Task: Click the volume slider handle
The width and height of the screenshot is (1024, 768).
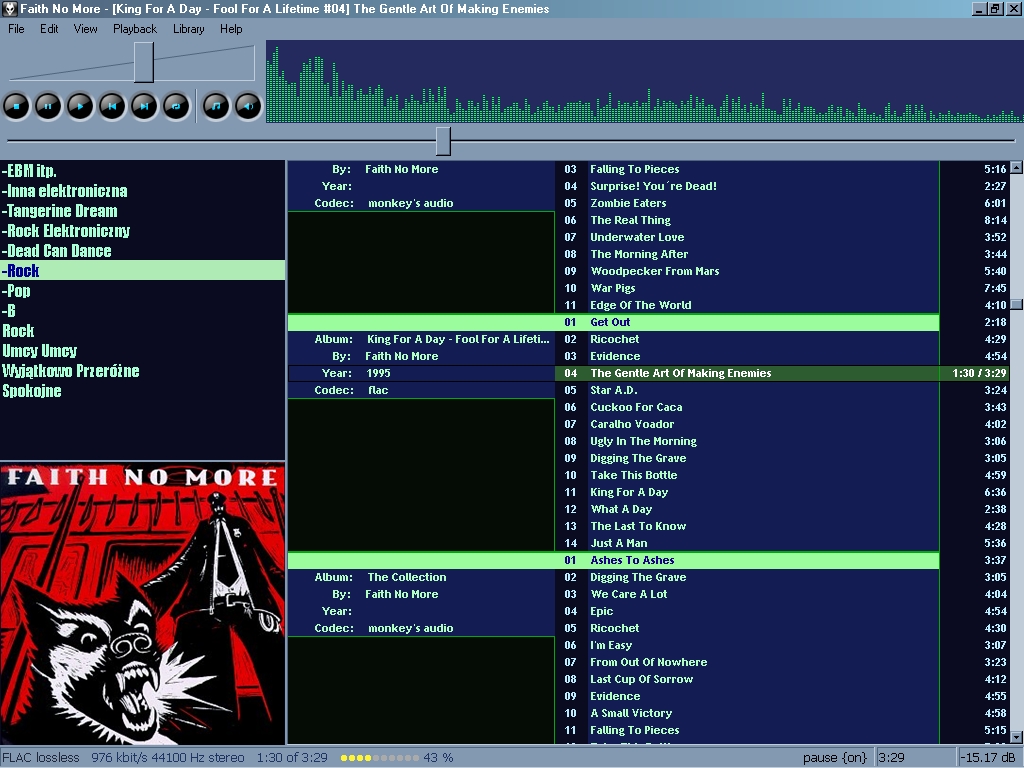Action: pos(144,62)
